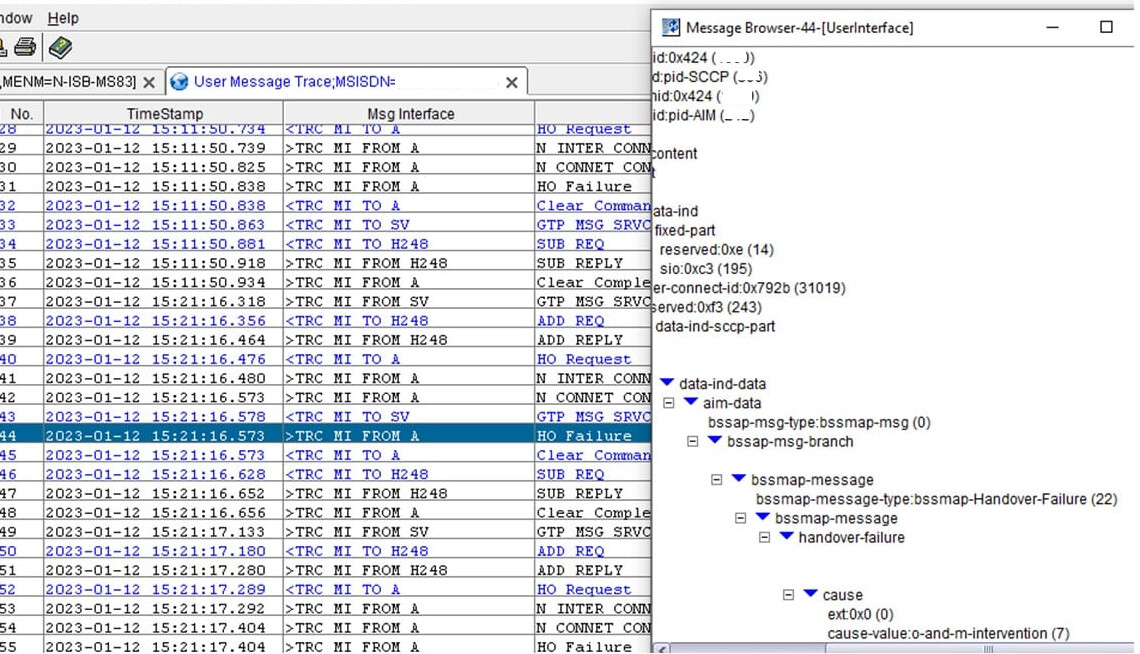1140x654 pixels.
Task: Select Clear Command row at 15:21:16.573
Action: pyautogui.click(x=325, y=455)
